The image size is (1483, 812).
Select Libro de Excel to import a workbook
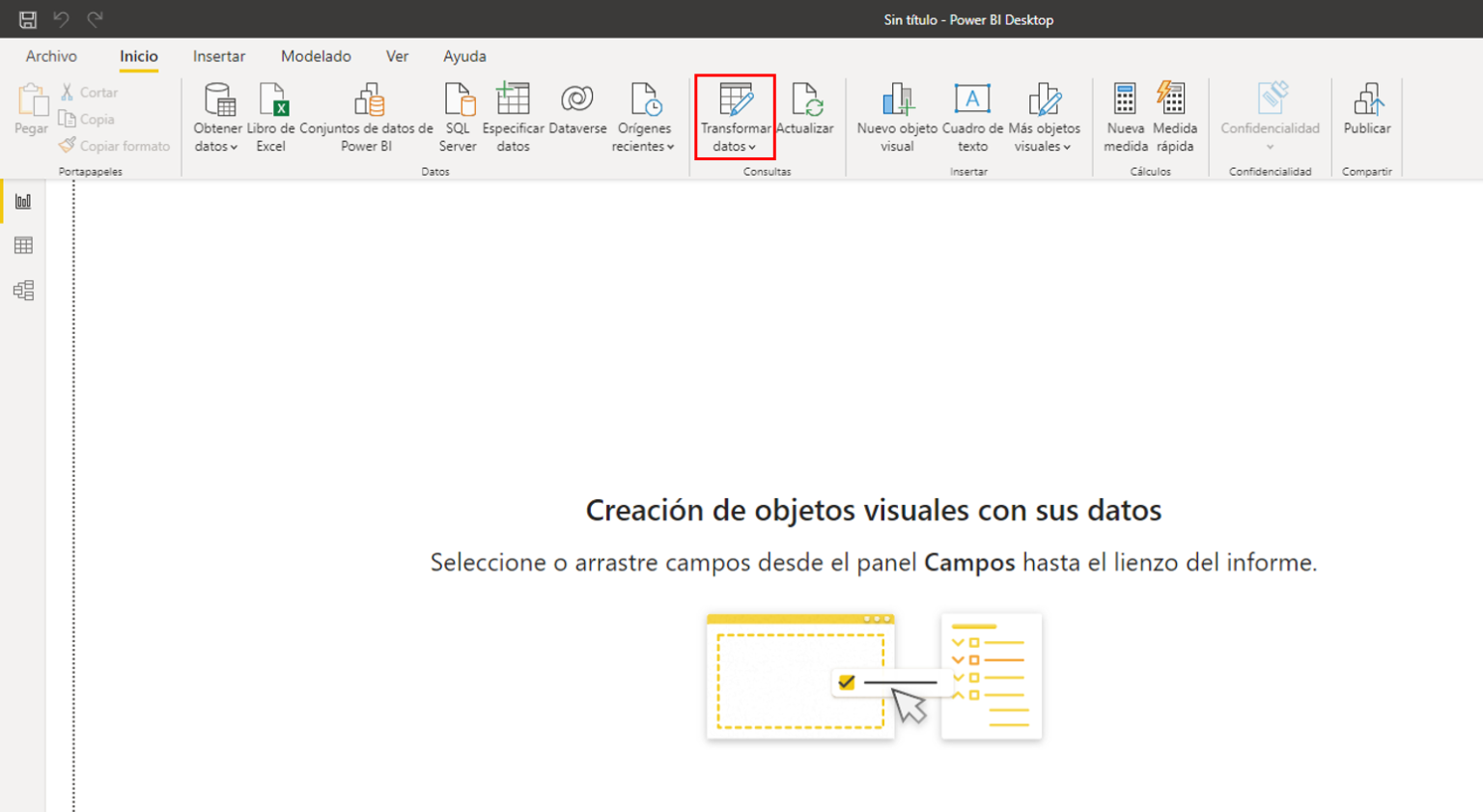[270, 116]
